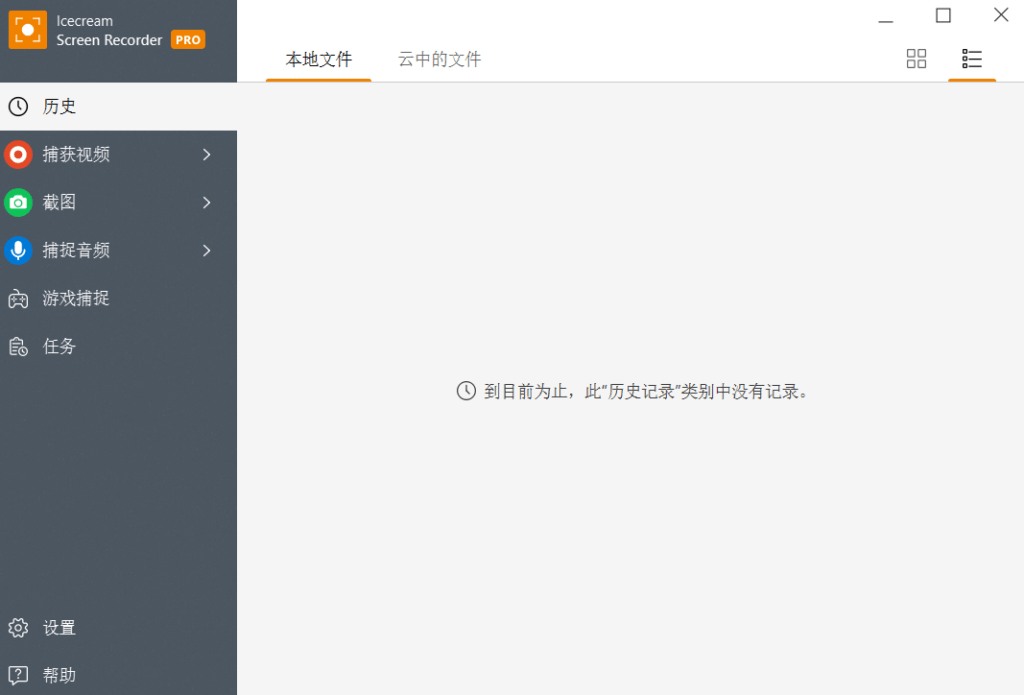Select the 捕获视频 video capture icon
Image resolution: width=1024 pixels, height=695 pixels.
point(16,154)
